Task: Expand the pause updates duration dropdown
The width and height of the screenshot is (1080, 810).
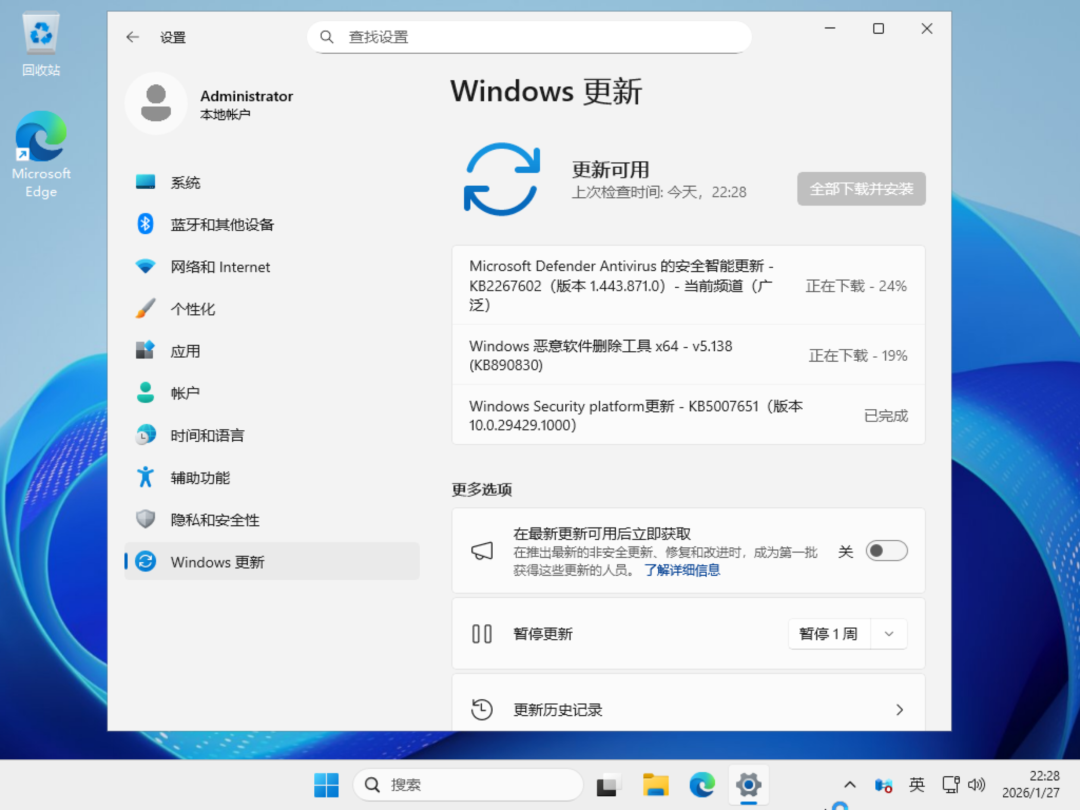Action: pyautogui.click(x=889, y=634)
